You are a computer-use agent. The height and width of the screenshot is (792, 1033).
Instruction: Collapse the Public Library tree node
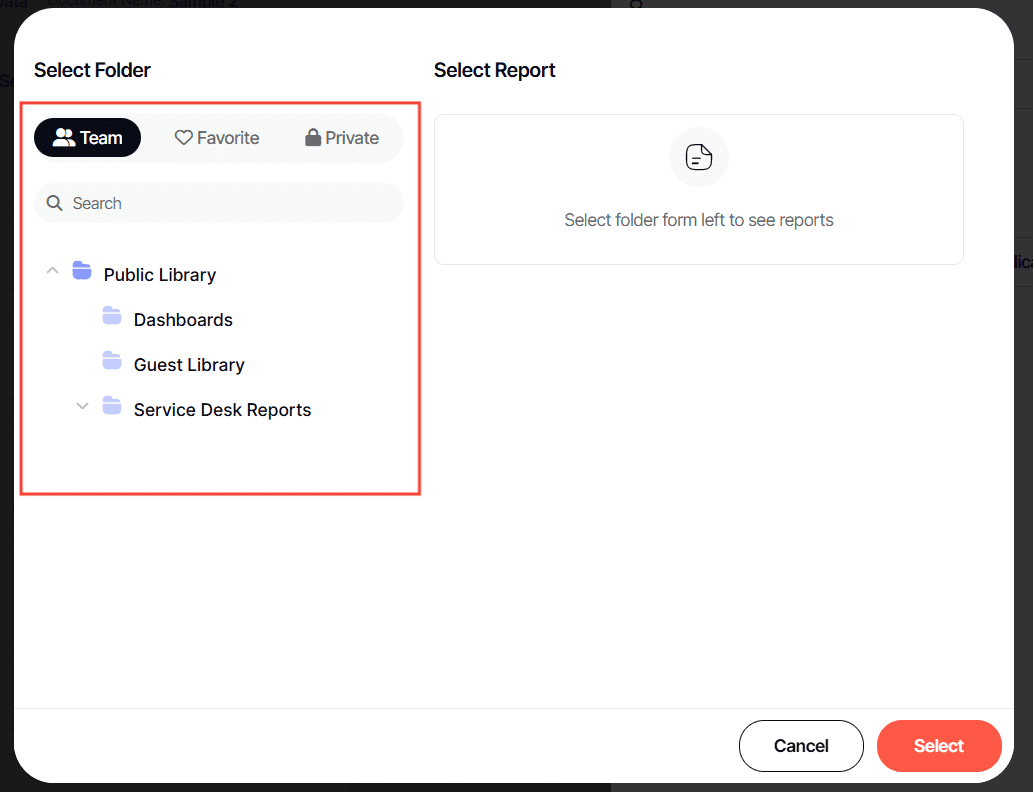(53, 271)
